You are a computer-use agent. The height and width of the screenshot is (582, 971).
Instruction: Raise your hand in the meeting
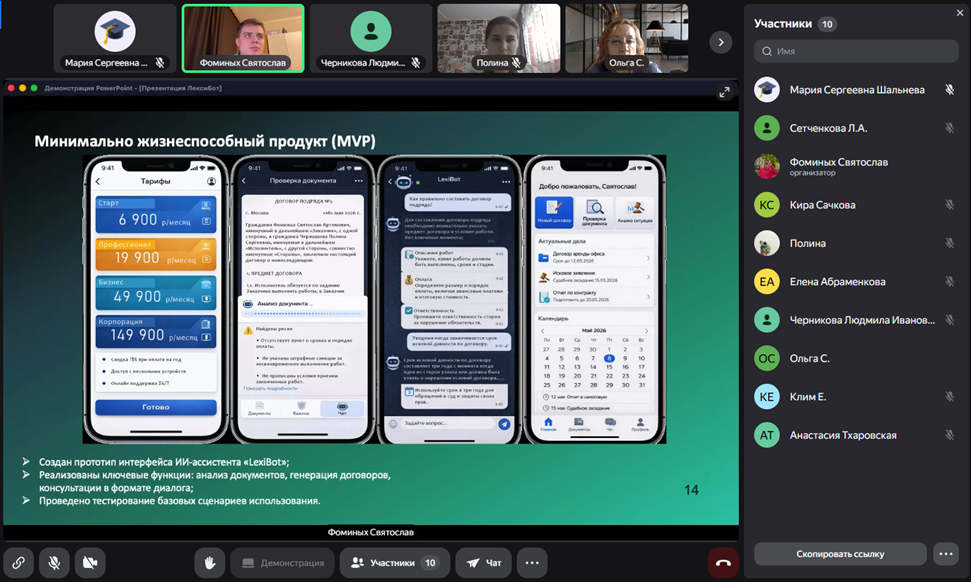[210, 563]
